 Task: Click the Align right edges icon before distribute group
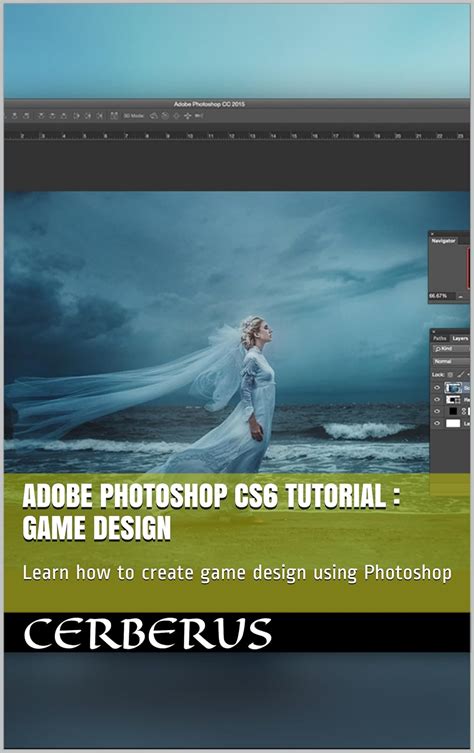(26, 116)
